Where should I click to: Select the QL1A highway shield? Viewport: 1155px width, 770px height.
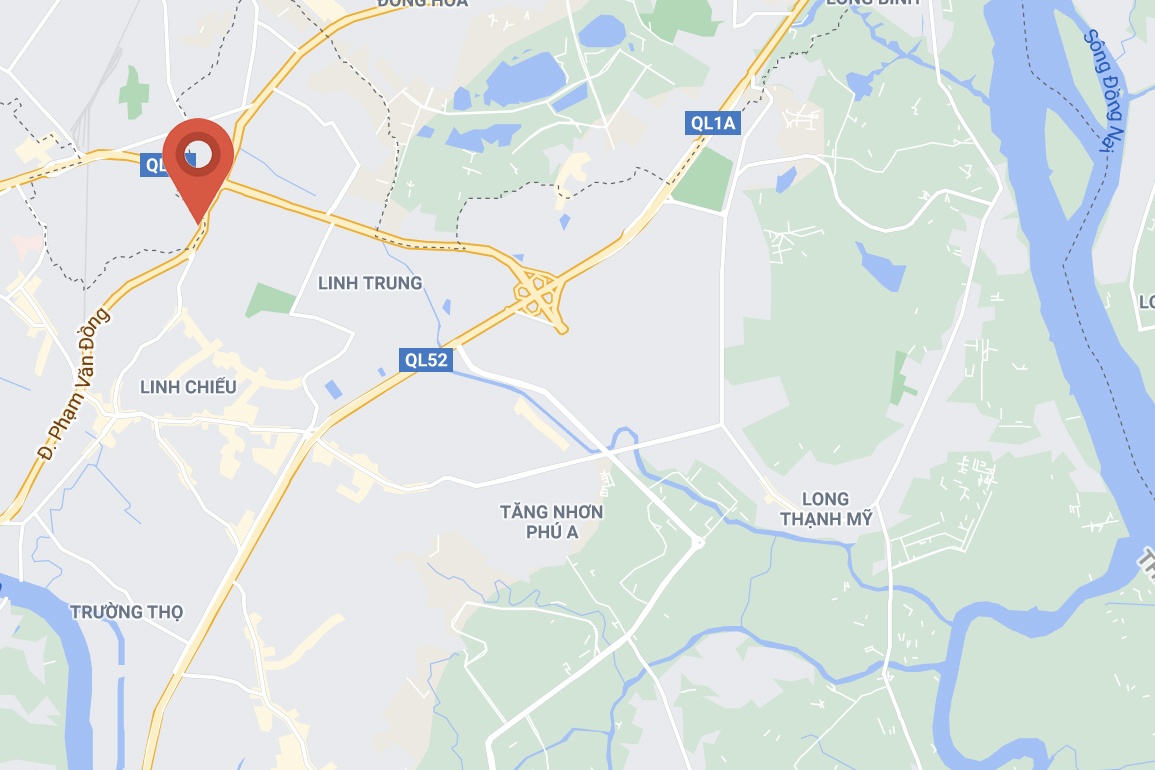coord(712,123)
